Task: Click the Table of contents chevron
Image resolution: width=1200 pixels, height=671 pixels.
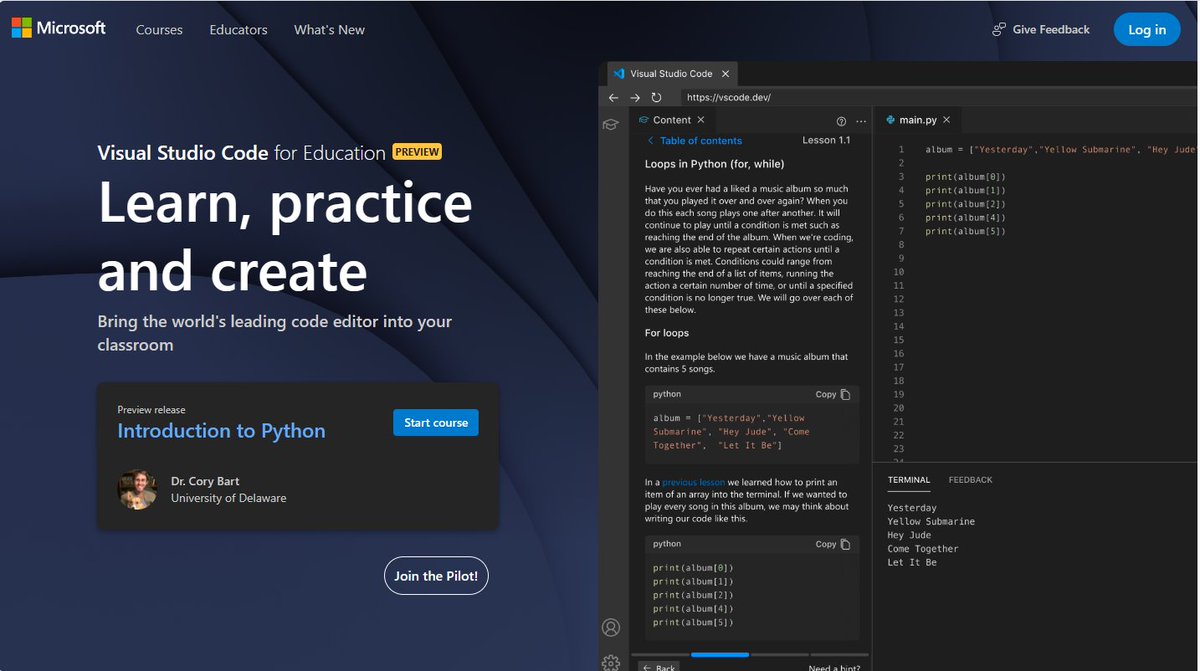Action: 650,141
